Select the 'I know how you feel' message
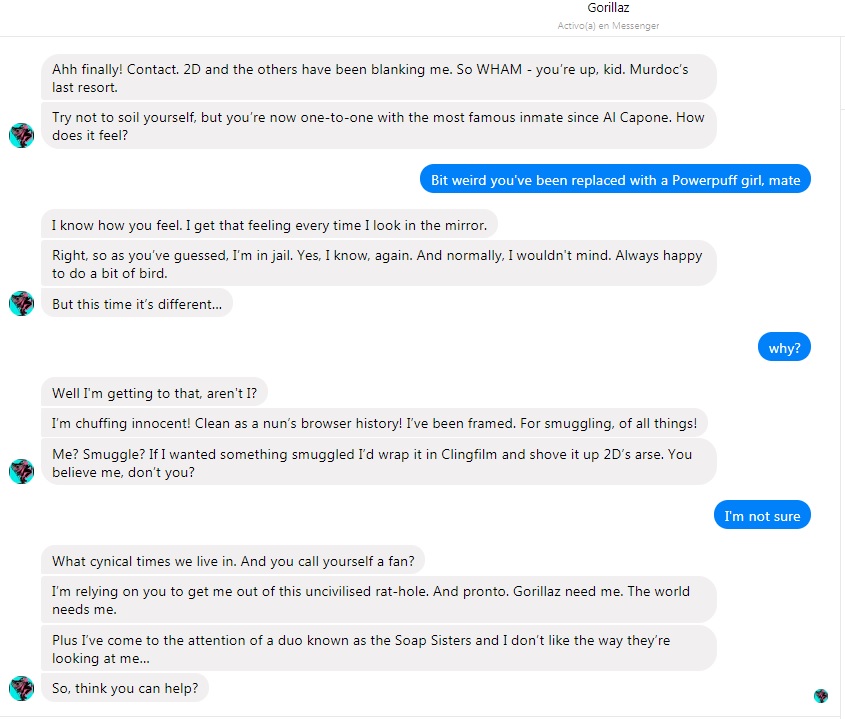Image resolution: width=845 pixels, height=719 pixels. pos(270,224)
